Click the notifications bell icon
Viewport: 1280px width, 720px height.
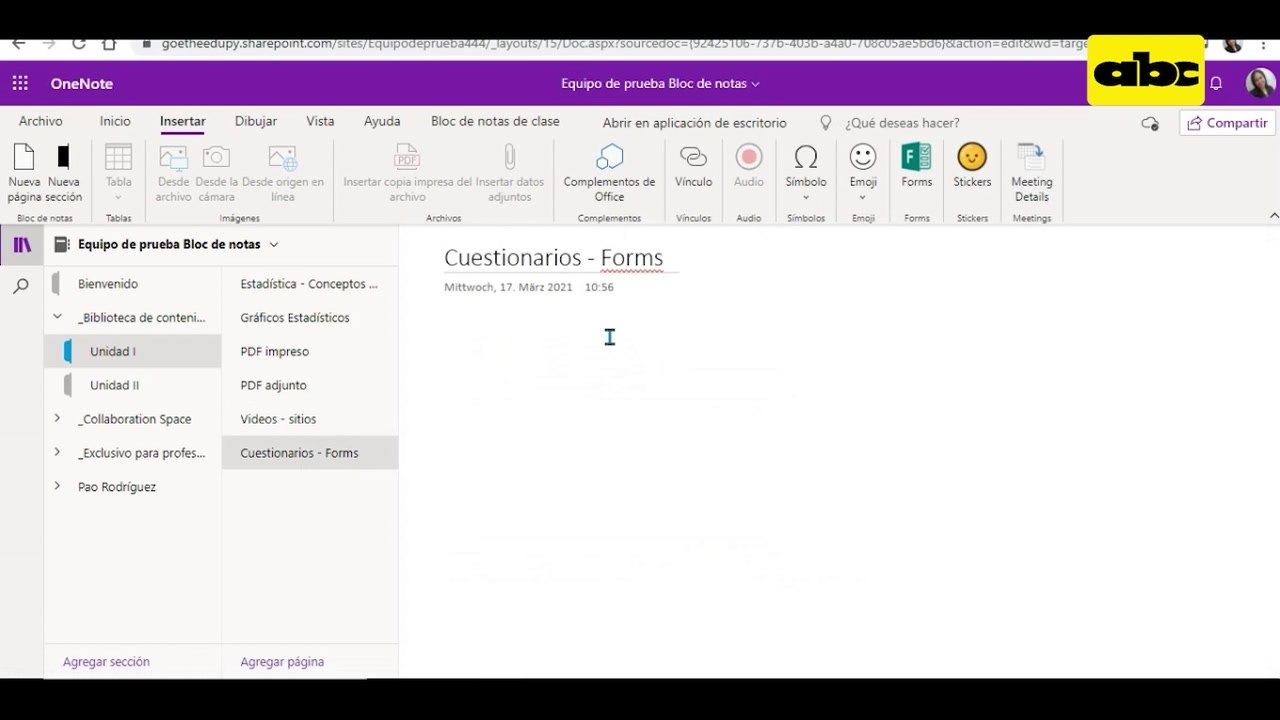tap(1216, 84)
